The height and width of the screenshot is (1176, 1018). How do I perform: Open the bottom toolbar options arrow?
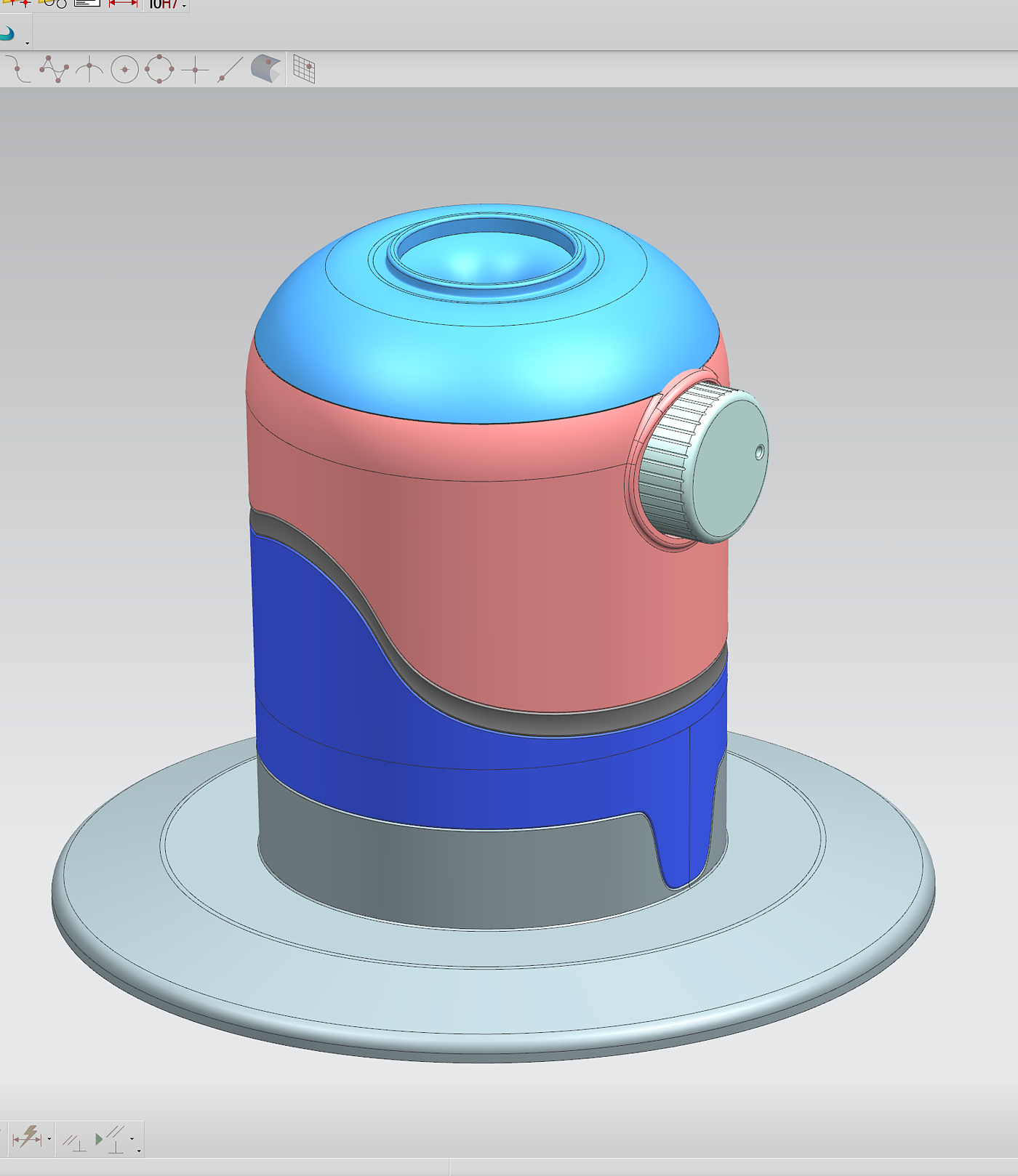(x=139, y=1151)
